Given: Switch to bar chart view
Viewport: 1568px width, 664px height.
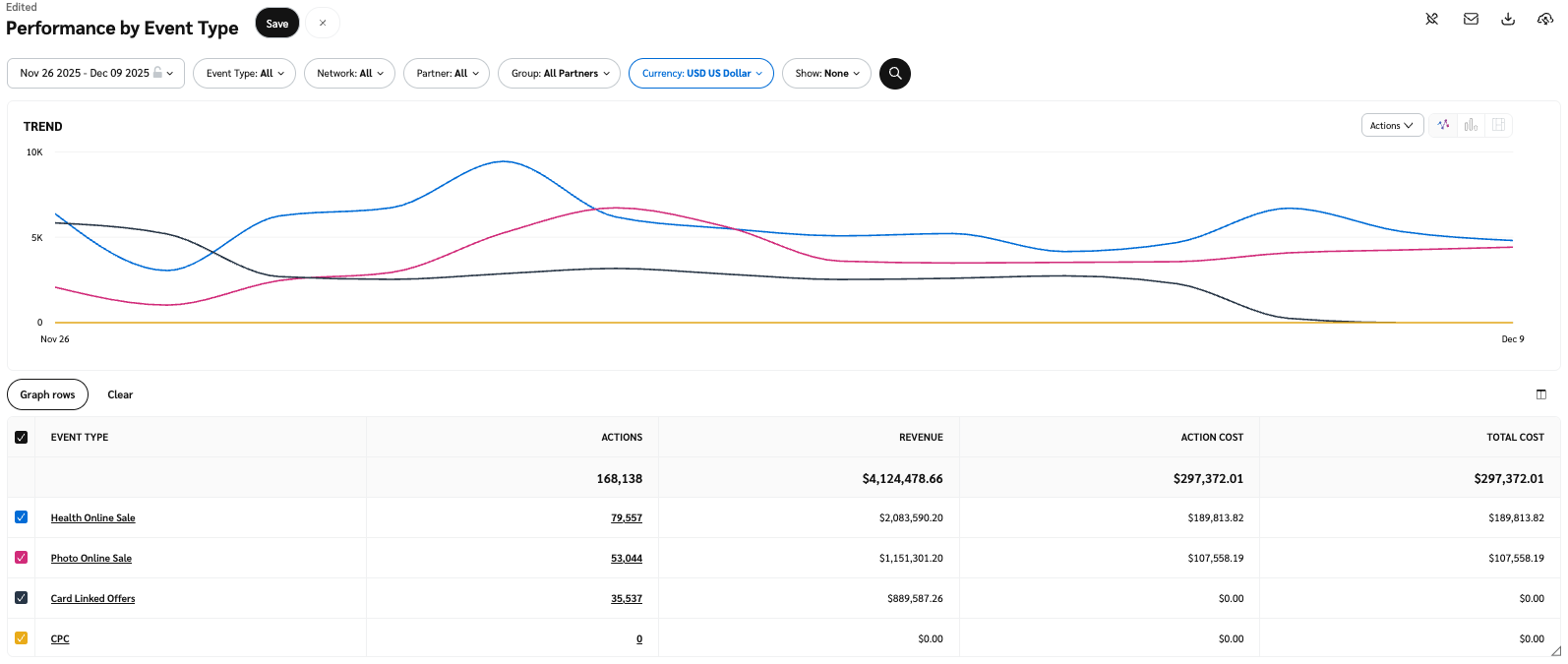Looking at the screenshot, I should tap(1471, 125).
